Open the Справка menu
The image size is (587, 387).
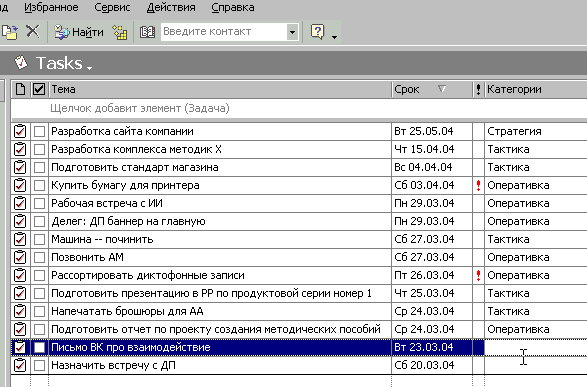point(233,7)
